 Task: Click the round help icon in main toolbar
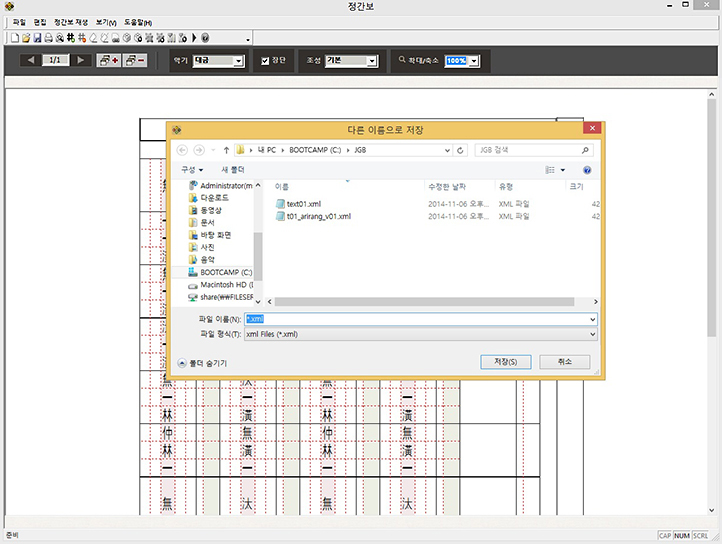coord(205,38)
